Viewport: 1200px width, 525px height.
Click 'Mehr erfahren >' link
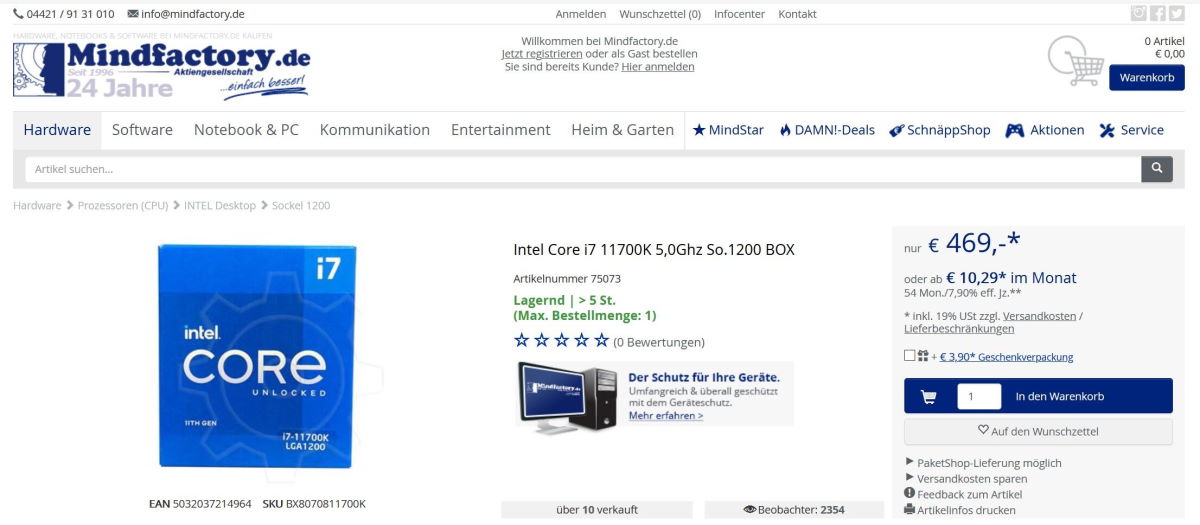pos(666,416)
